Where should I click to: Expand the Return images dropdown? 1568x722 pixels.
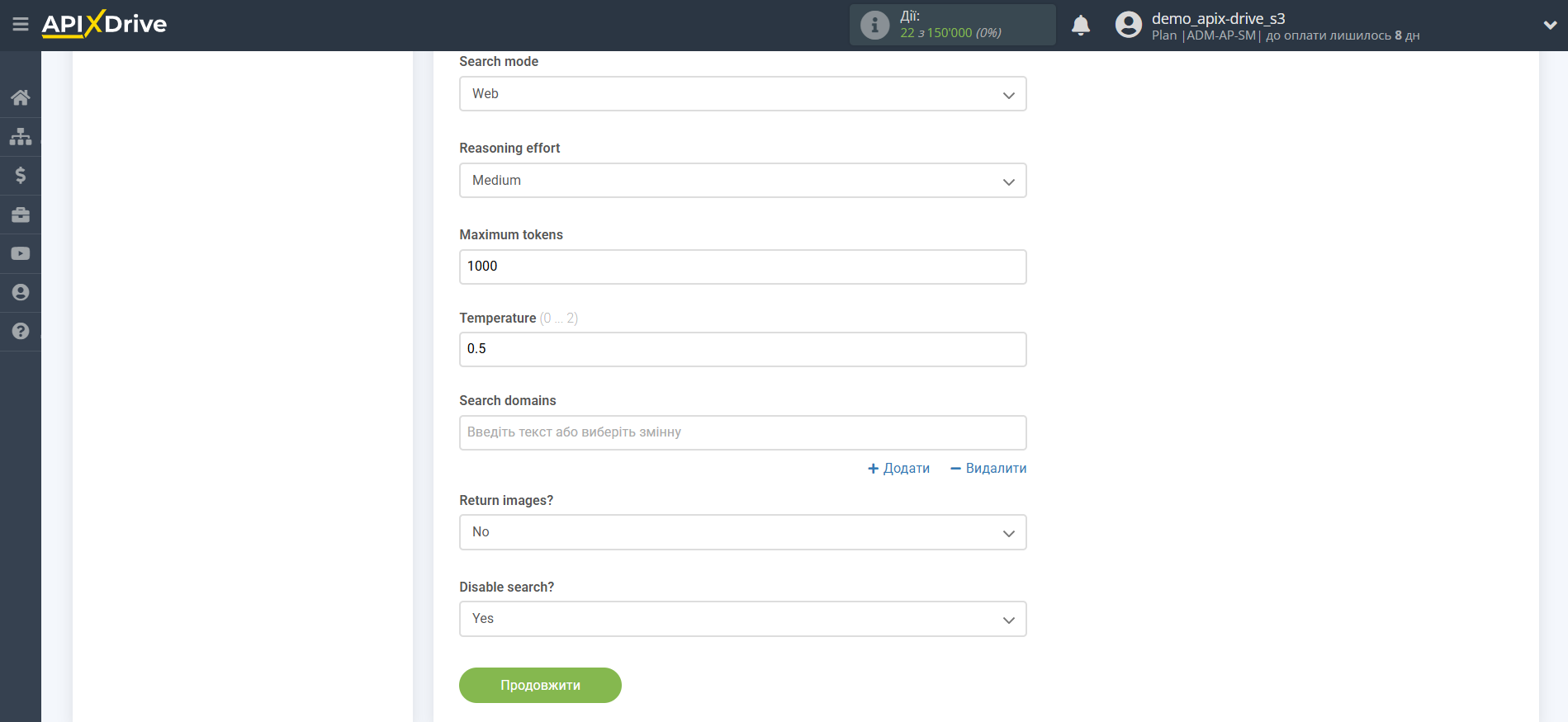[742, 532]
